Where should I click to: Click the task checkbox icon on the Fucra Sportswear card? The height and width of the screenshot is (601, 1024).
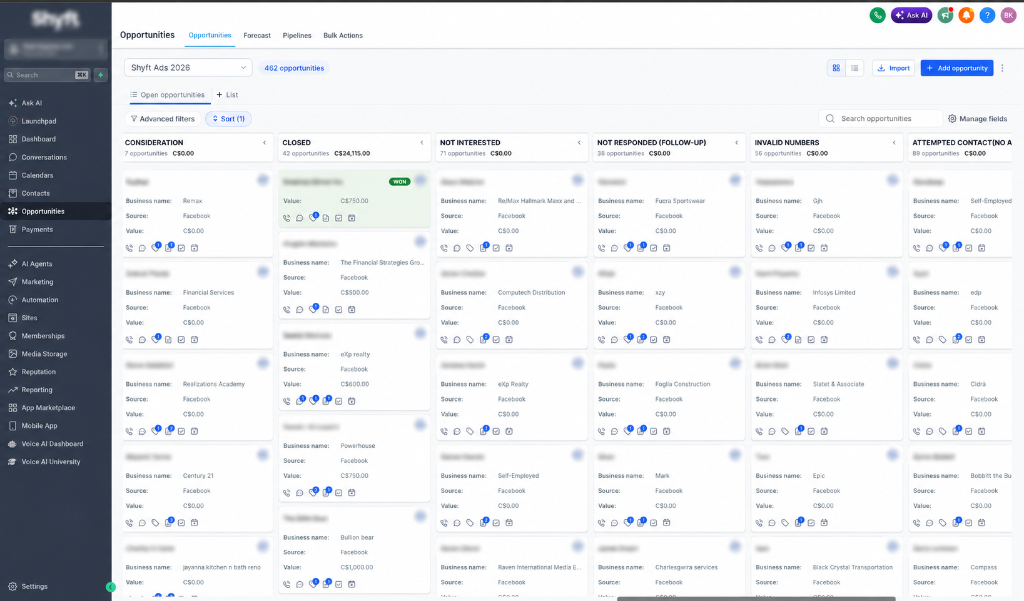click(x=654, y=248)
